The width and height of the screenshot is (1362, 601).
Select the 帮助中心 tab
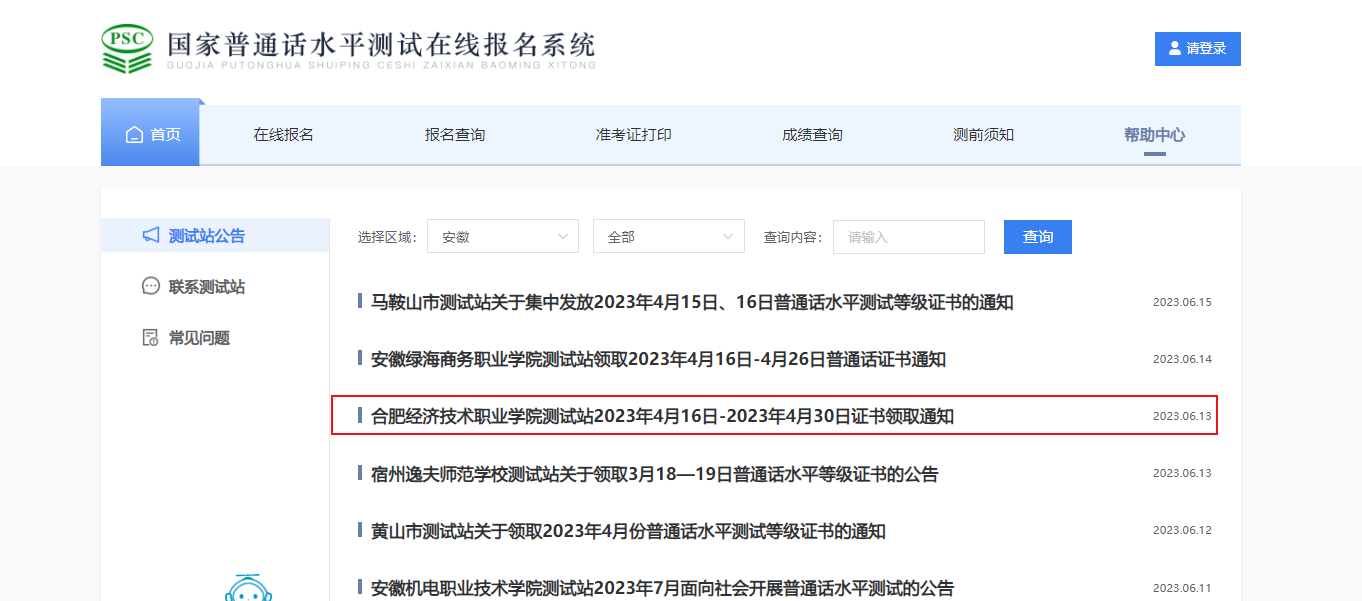(x=1155, y=135)
